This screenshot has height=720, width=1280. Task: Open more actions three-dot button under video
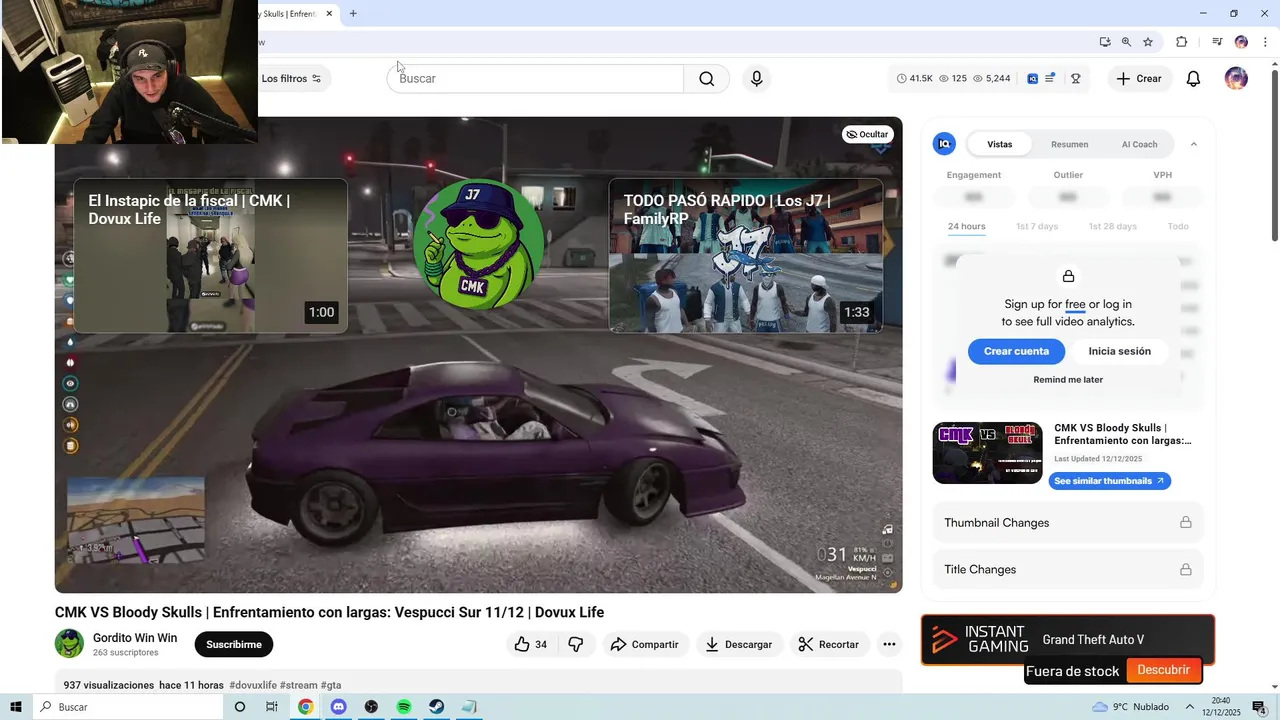point(889,645)
